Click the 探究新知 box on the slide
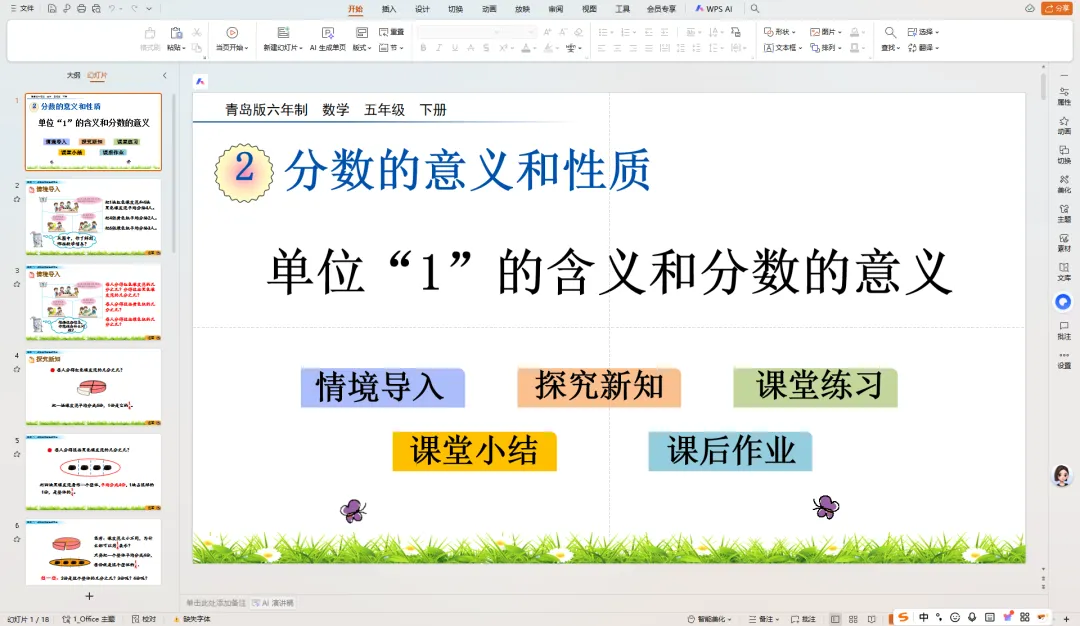The height and width of the screenshot is (626, 1080). 599,387
